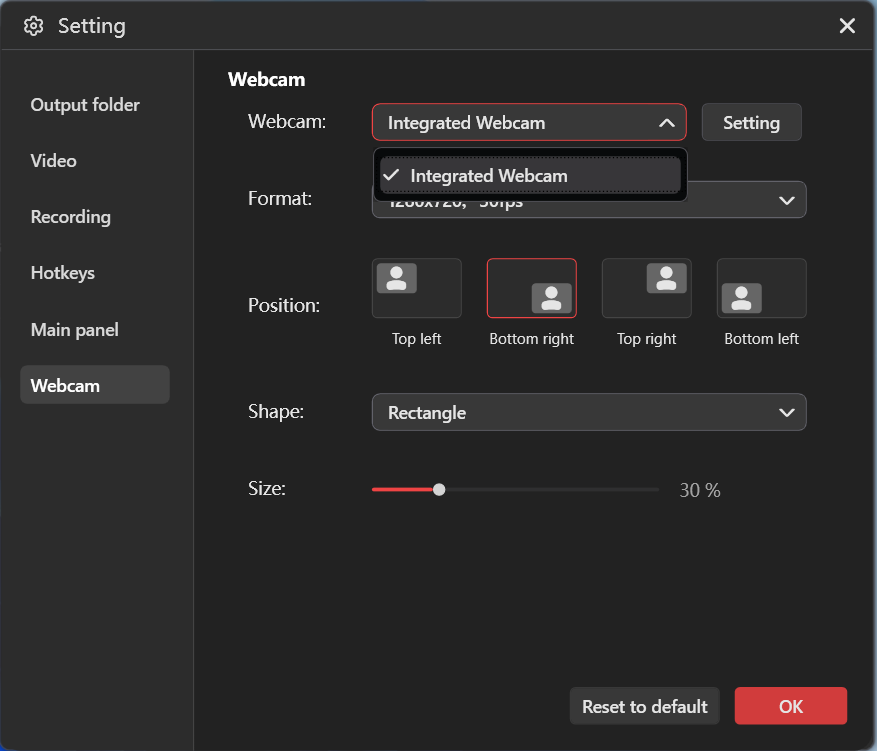
Task: Select the Top left webcam position
Action: point(416,288)
